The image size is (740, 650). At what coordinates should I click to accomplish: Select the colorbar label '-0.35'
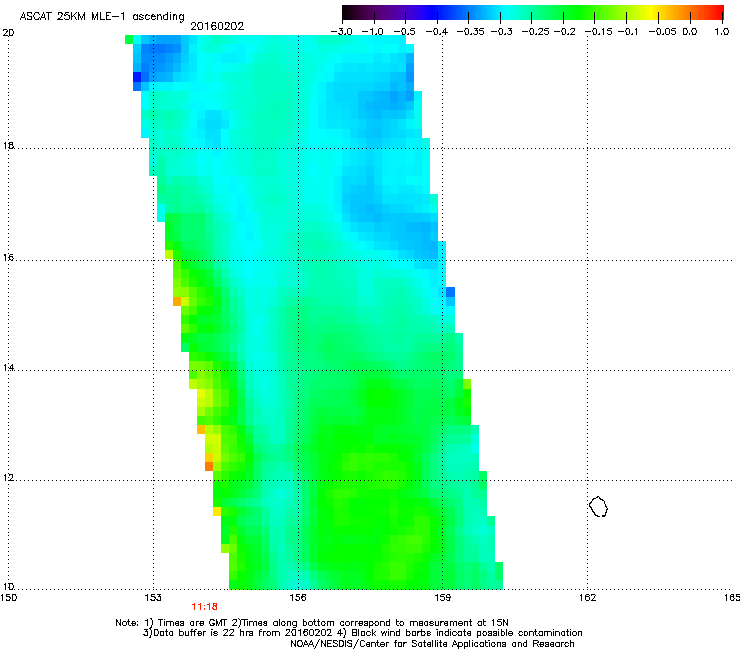click(x=471, y=32)
